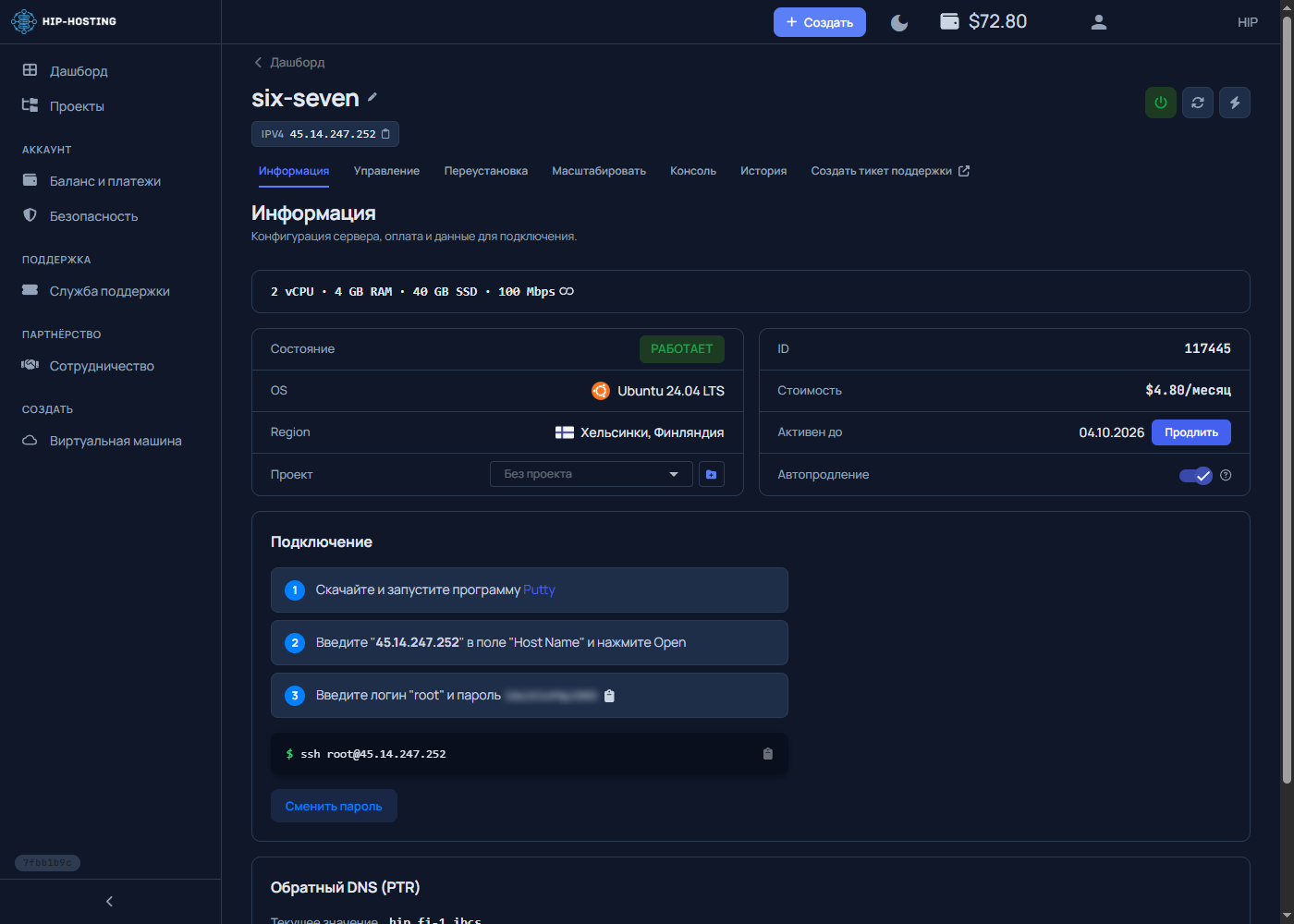Click the server ID 117445
Image resolution: width=1294 pixels, height=924 pixels.
pyautogui.click(x=1207, y=348)
